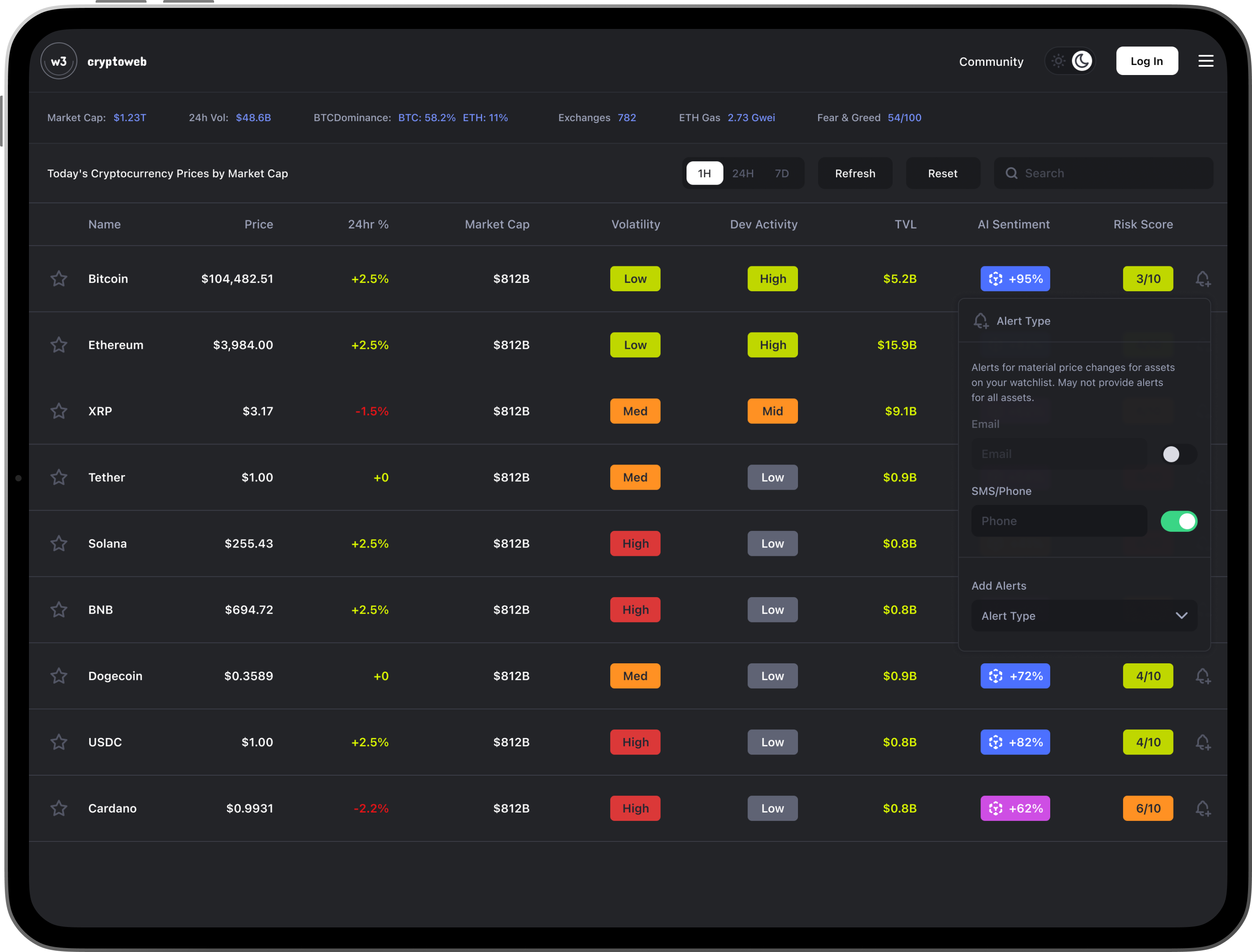Viewport: 1252px width, 952px height.
Task: Click USDC row's alert bell icon
Action: (x=1202, y=742)
